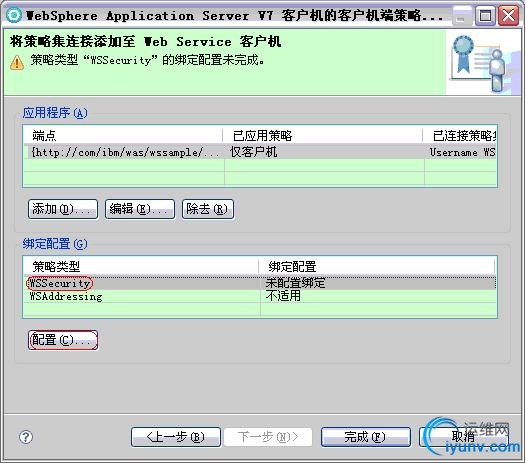Maximize the dialog window
The width and height of the screenshot is (526, 463).
[485, 16]
